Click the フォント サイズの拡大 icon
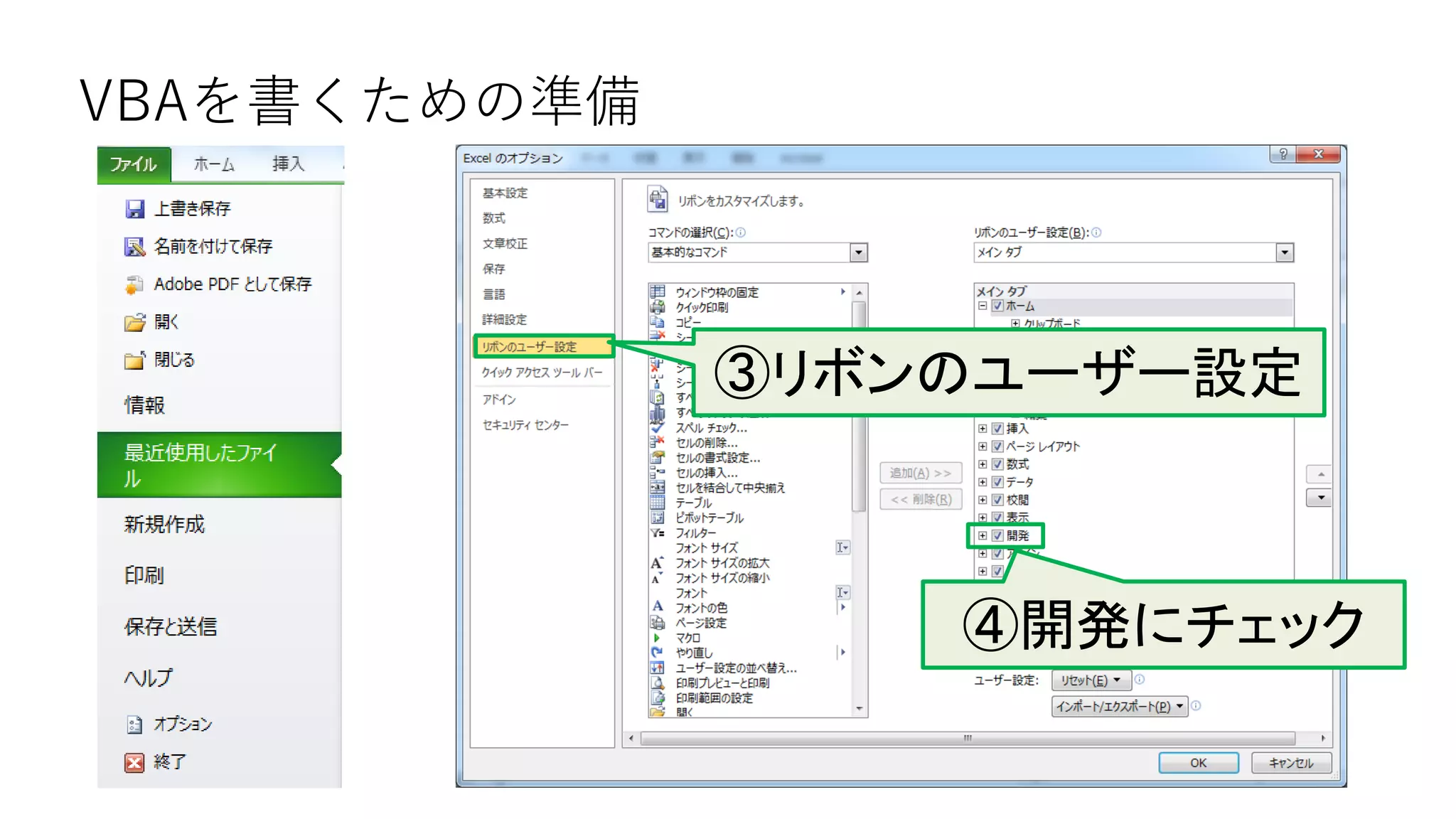The width and height of the screenshot is (1456, 819). (x=658, y=562)
